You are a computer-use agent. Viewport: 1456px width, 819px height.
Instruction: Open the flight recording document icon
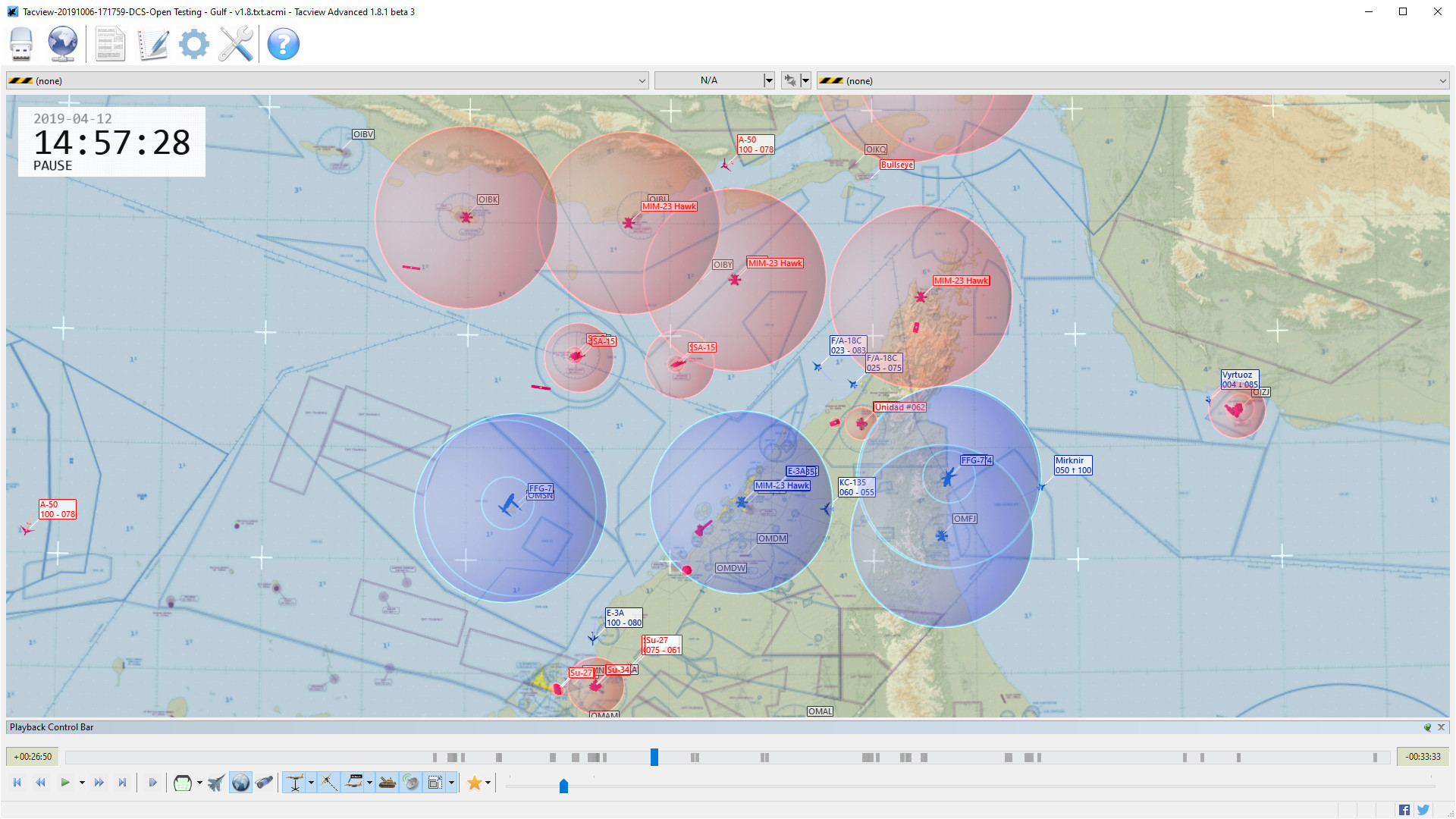pos(110,44)
